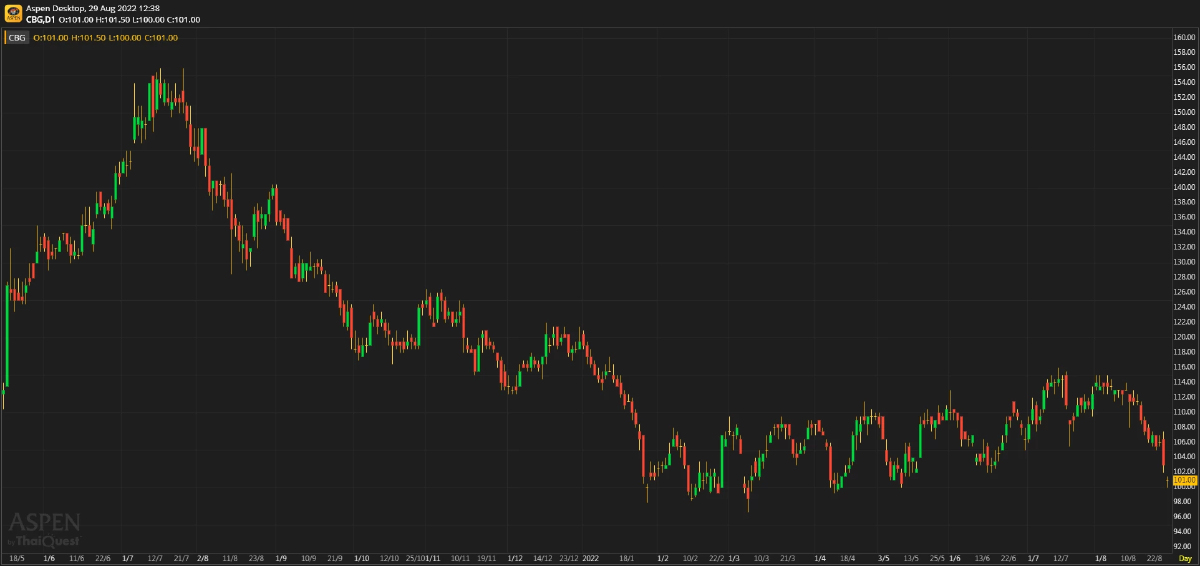Click the 92.00 price axis label
Viewport: 1200px width, 566px height.
(x=1184, y=547)
